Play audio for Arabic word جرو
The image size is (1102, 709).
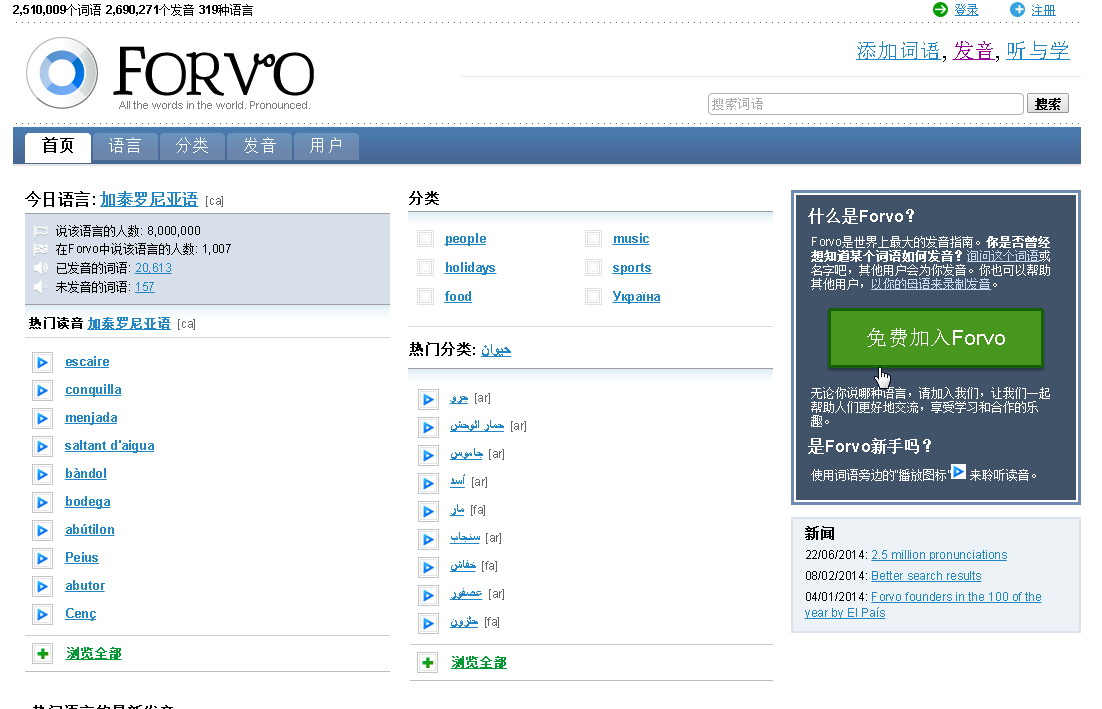tap(427, 399)
